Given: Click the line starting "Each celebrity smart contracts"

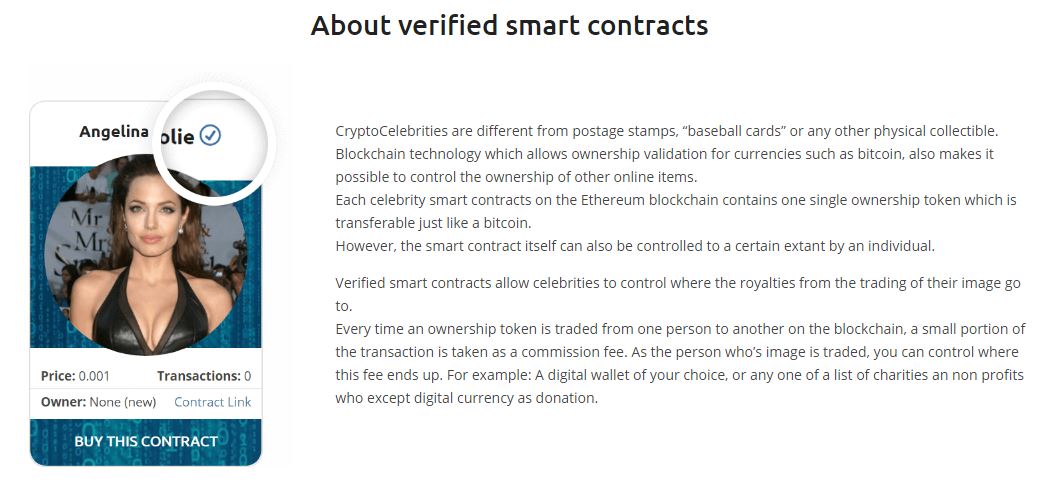Looking at the screenshot, I should 676,200.
